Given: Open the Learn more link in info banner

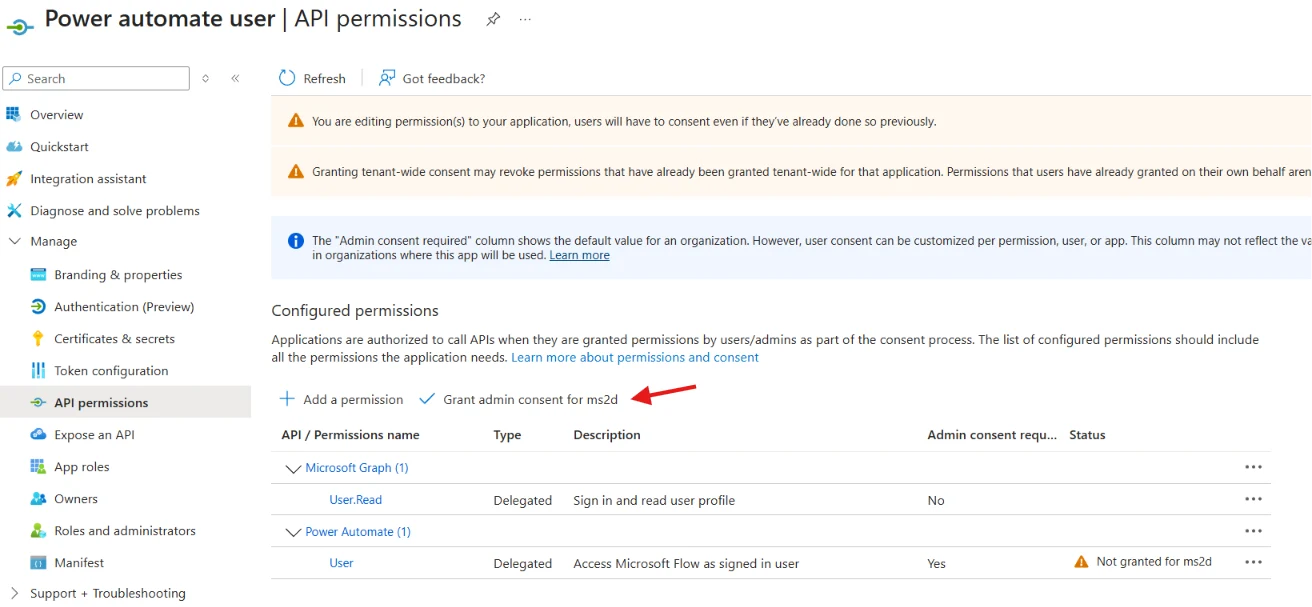Looking at the screenshot, I should click(579, 255).
